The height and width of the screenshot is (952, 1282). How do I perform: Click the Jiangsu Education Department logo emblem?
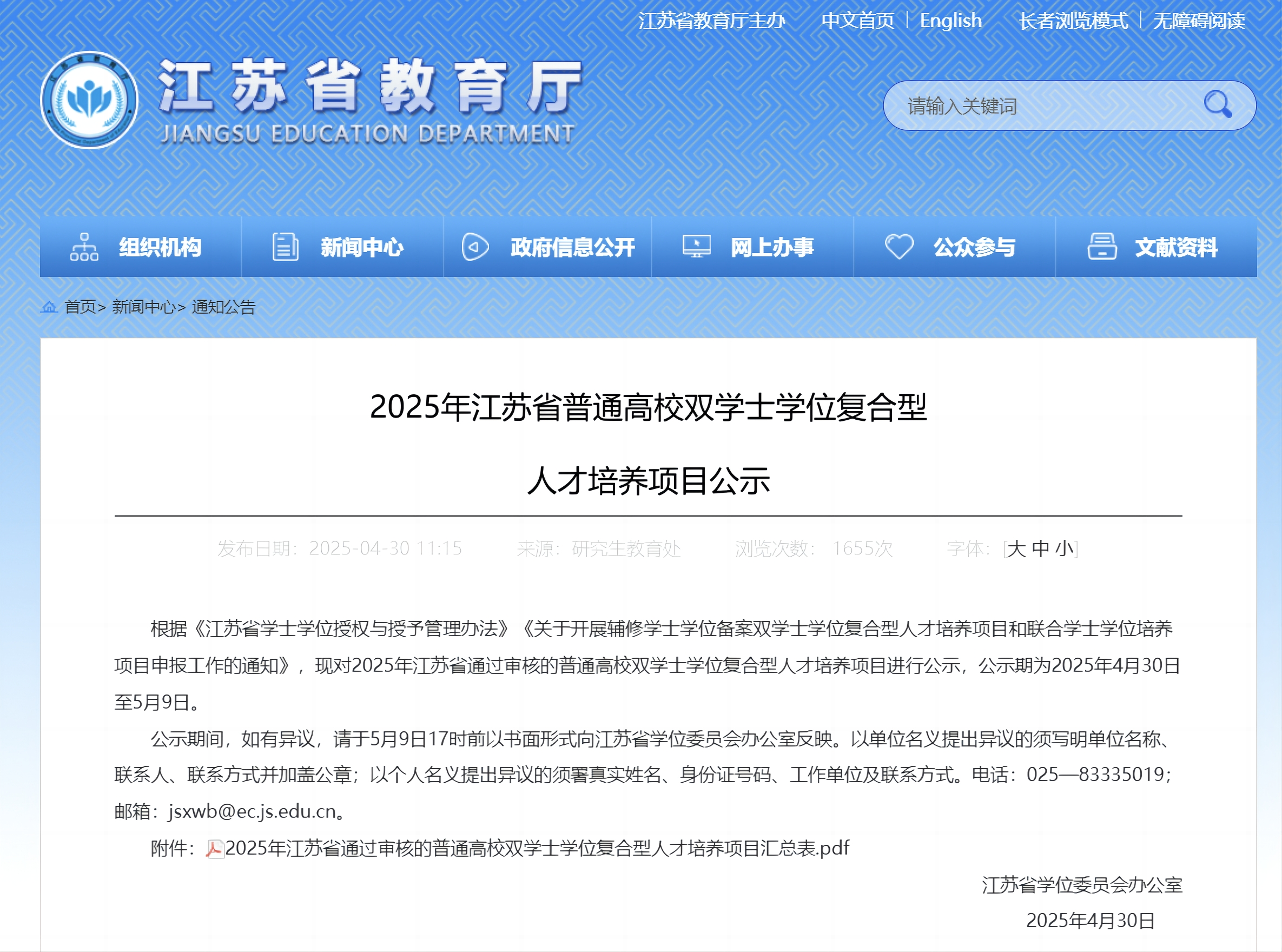89,100
